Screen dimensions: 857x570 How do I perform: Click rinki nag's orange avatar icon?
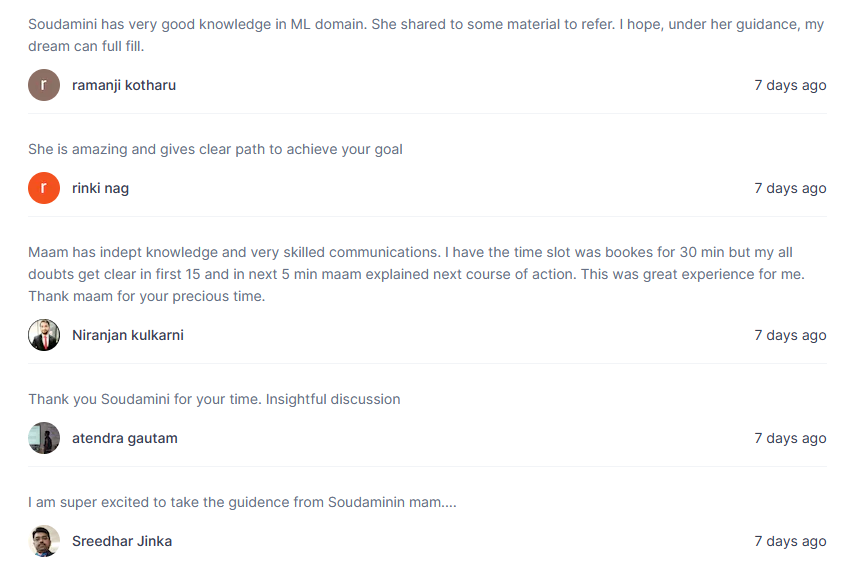click(44, 188)
